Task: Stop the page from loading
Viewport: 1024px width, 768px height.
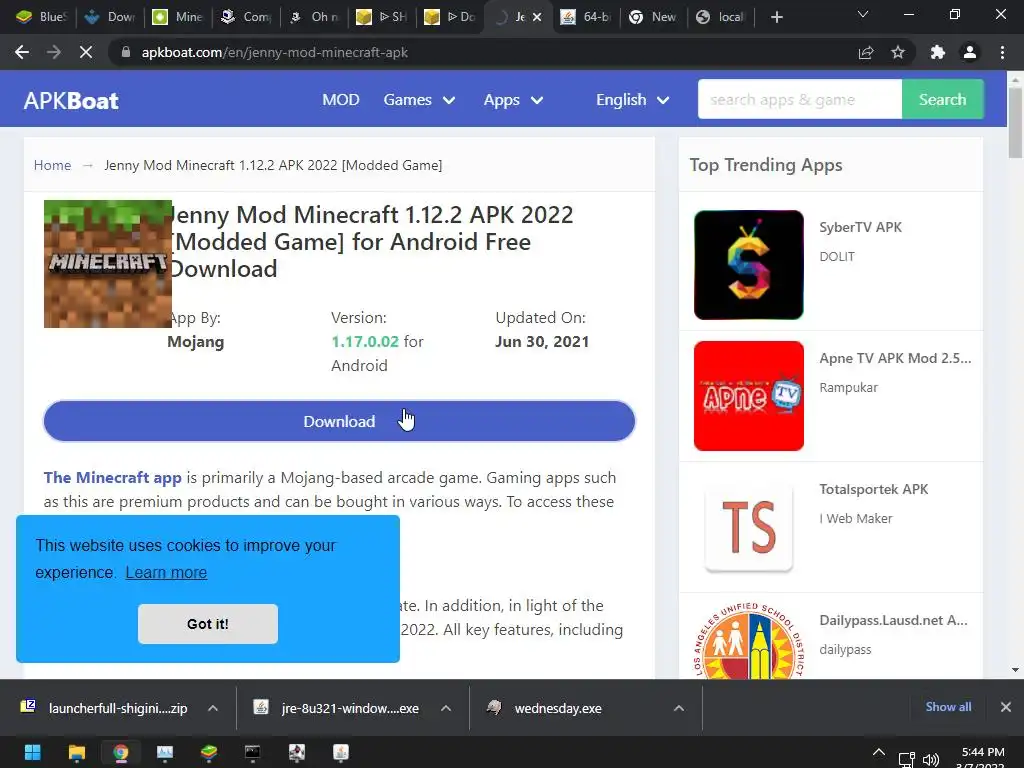Action: pyautogui.click(x=86, y=52)
